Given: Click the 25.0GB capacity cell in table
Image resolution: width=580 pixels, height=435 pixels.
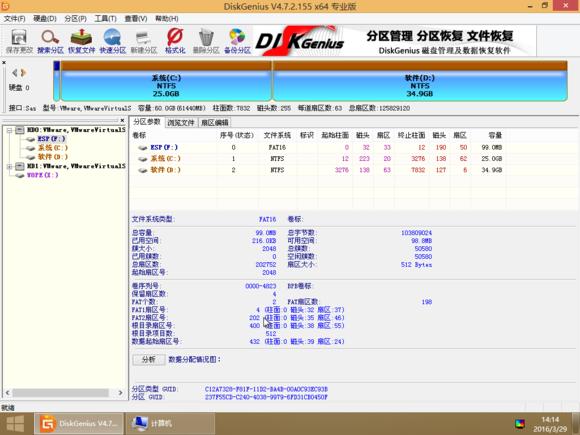Looking at the screenshot, I should [492, 159].
